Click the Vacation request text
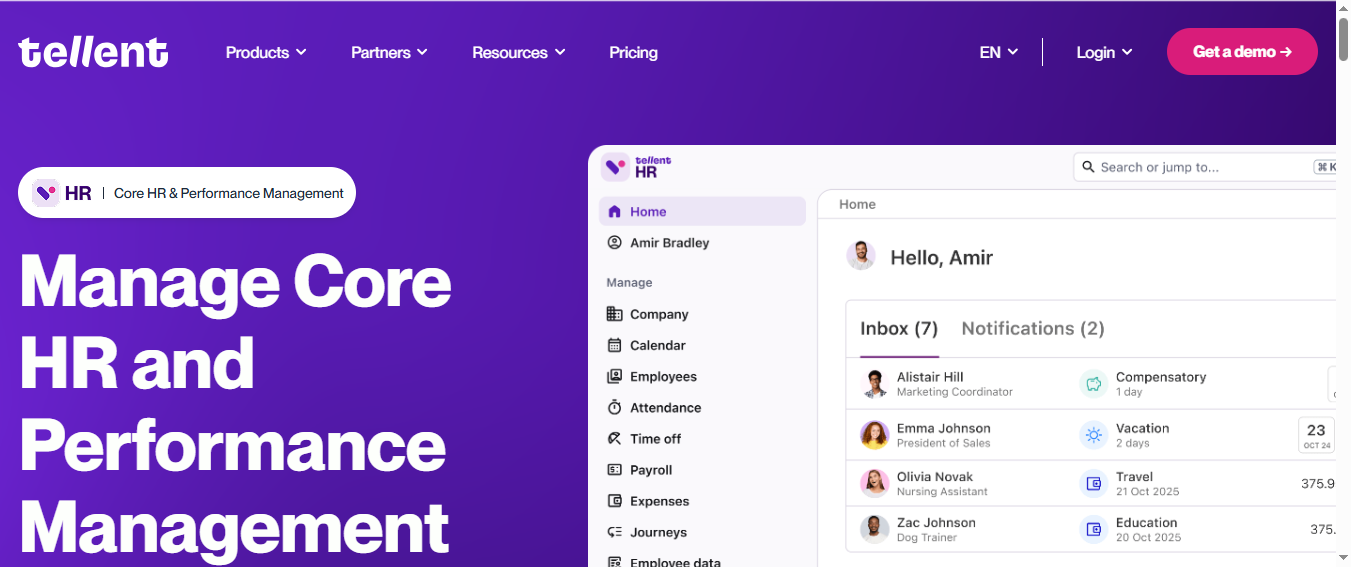Viewport: 1351px width, 567px height. (x=1143, y=428)
